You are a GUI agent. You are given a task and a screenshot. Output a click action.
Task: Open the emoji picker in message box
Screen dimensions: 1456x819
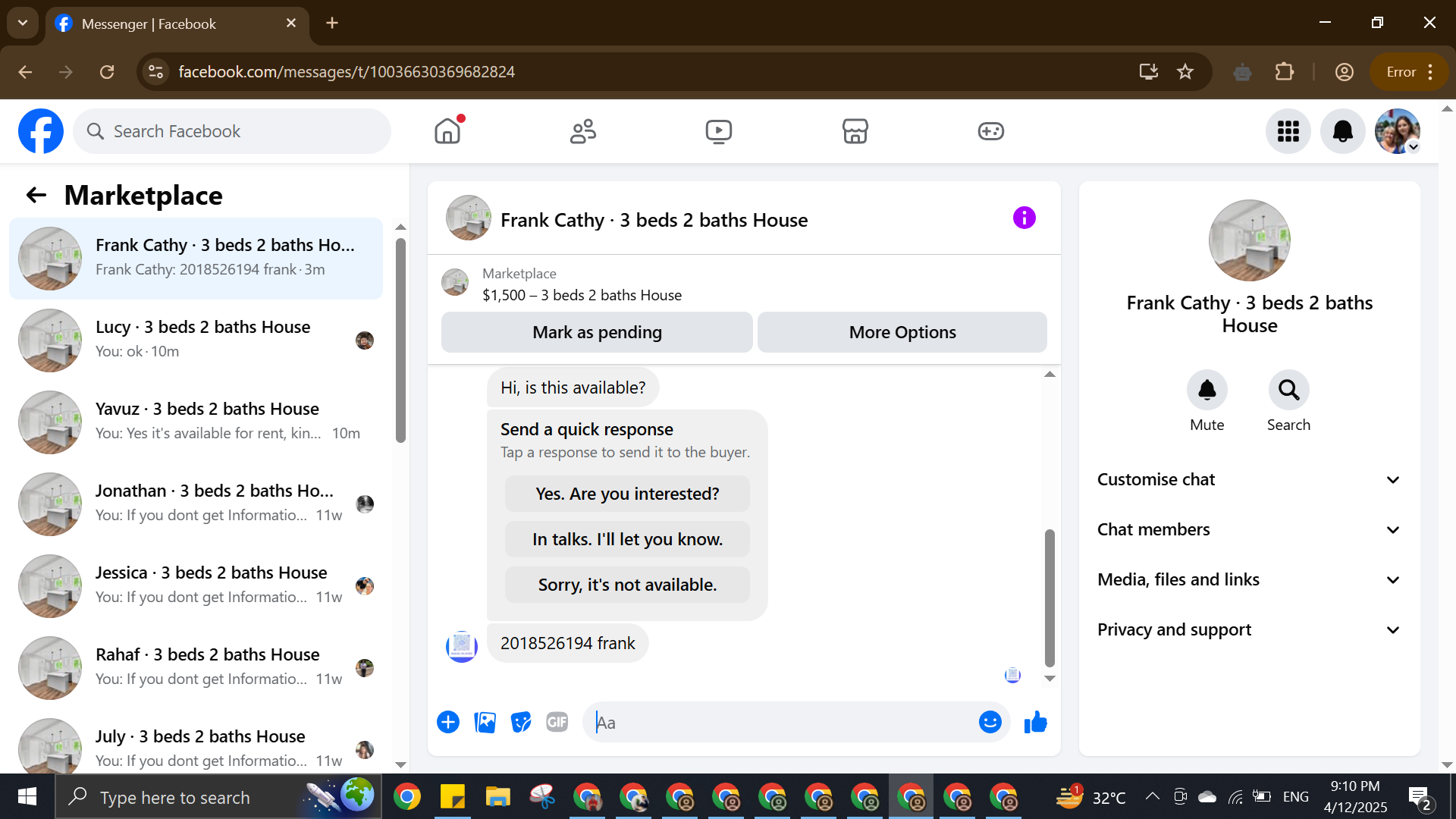[990, 723]
